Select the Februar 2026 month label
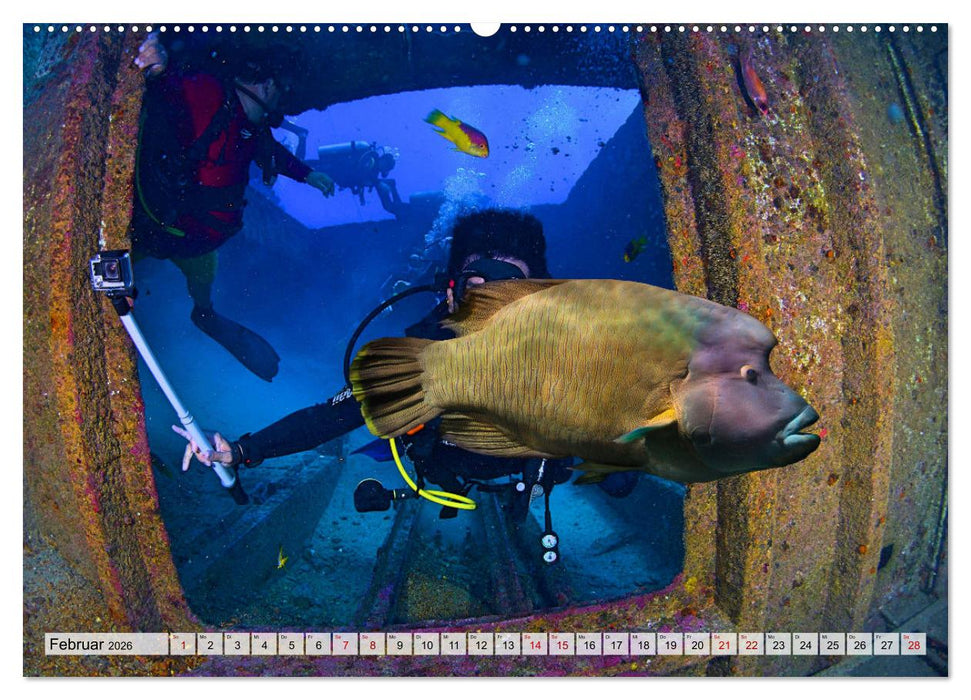This screenshot has width=971, height=700. (91, 645)
